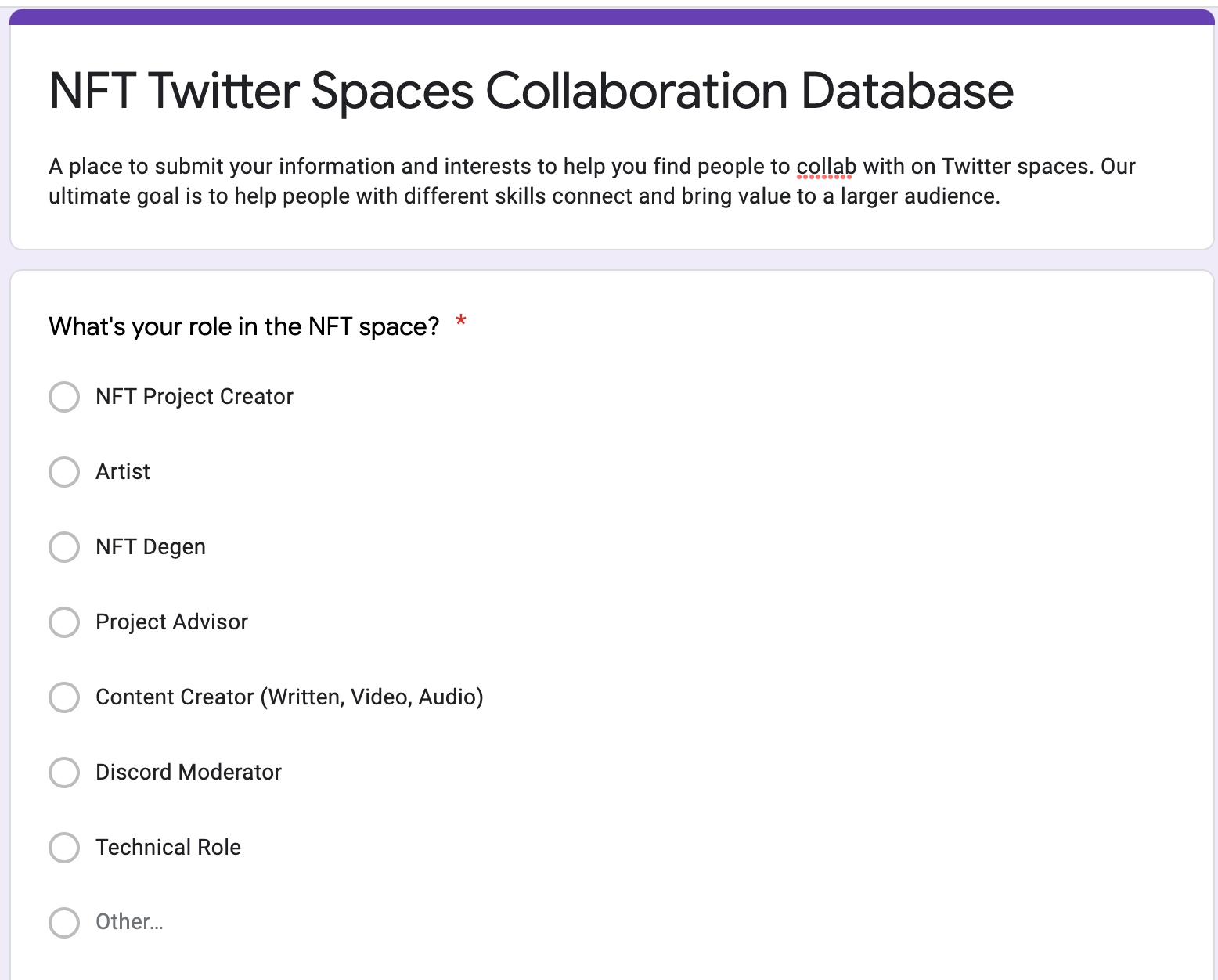This screenshot has height=980, width=1218.
Task: Select Content Creator (Written, Video, Audio)
Action: (x=64, y=697)
